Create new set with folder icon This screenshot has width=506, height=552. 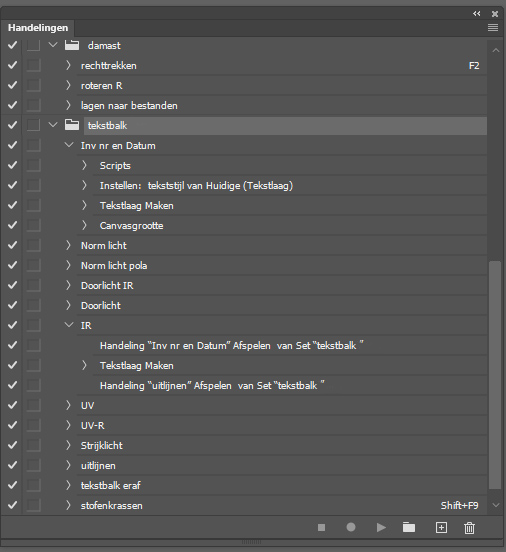409,527
